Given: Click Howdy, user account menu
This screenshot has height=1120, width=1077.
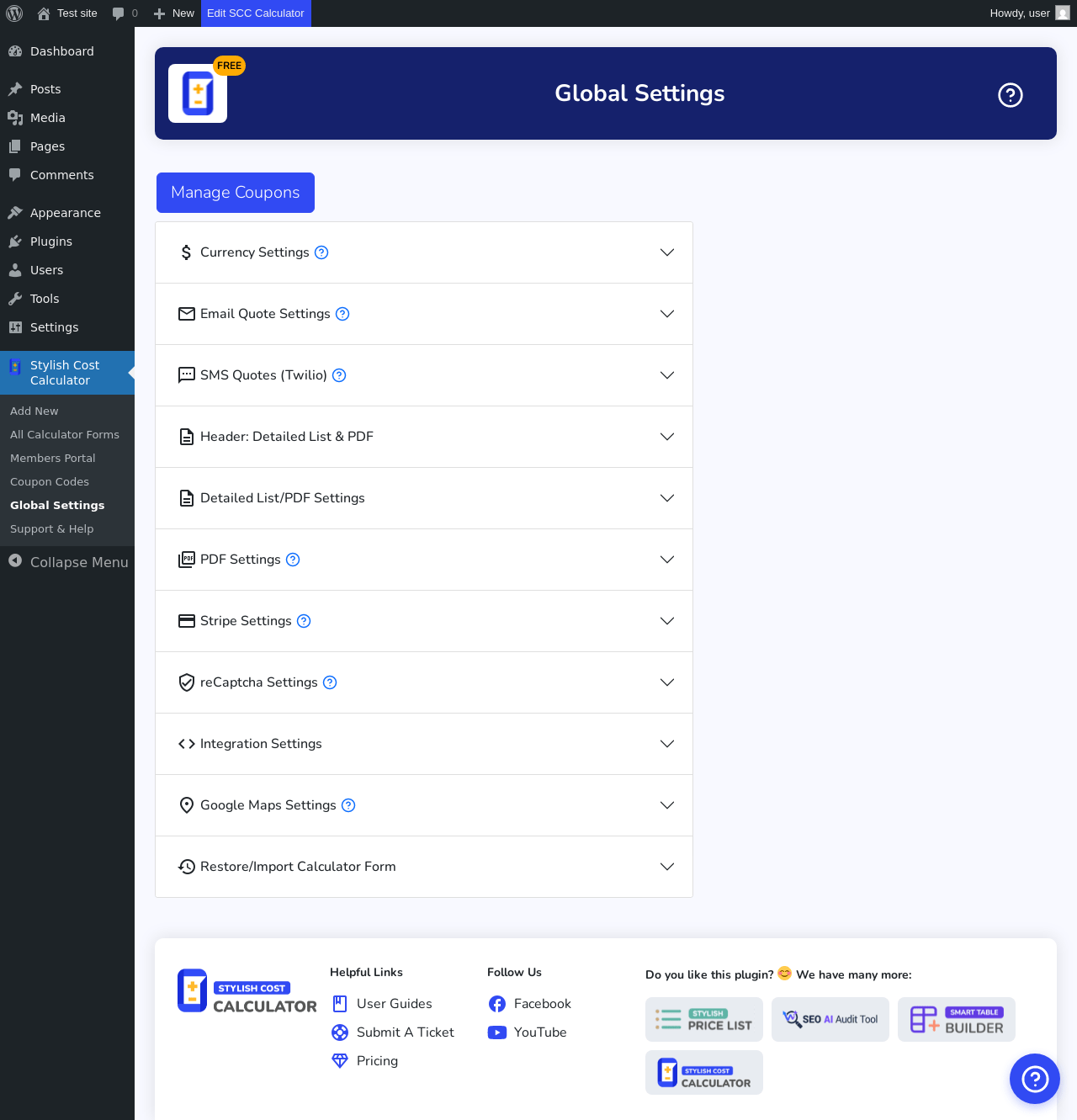Looking at the screenshot, I should pyautogui.click(x=1030, y=13).
